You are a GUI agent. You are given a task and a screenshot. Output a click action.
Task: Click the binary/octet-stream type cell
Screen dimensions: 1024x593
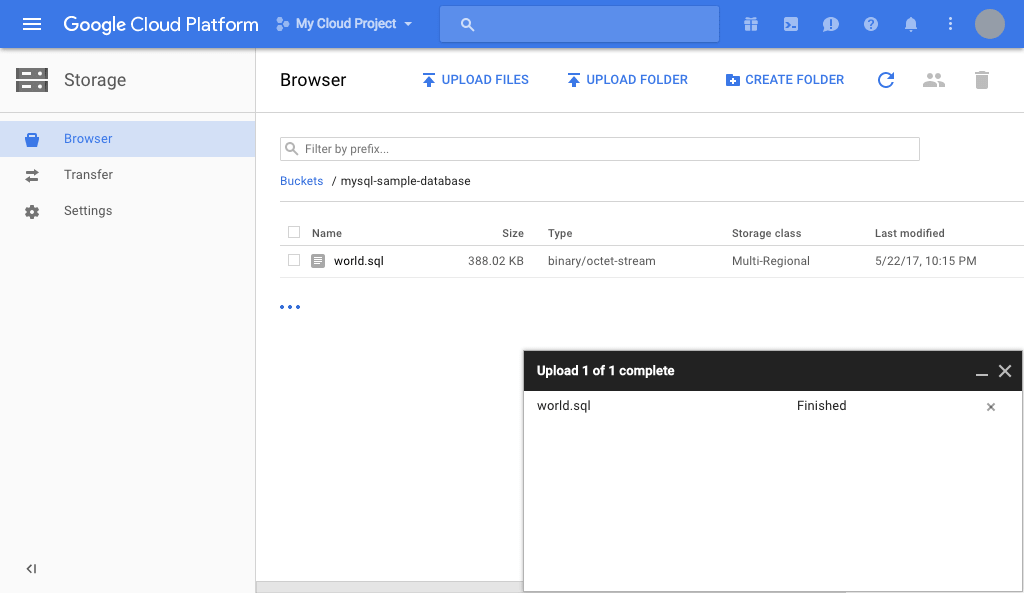click(x=601, y=261)
